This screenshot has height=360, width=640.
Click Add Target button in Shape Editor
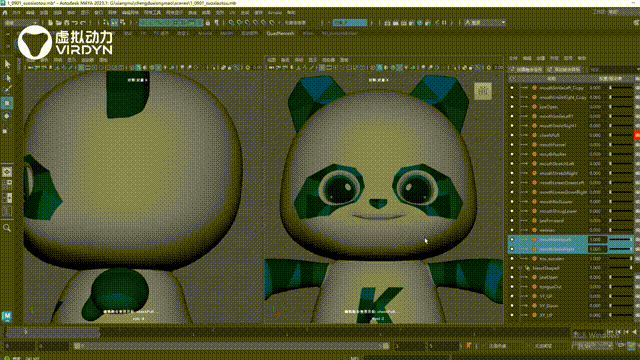click(564, 69)
